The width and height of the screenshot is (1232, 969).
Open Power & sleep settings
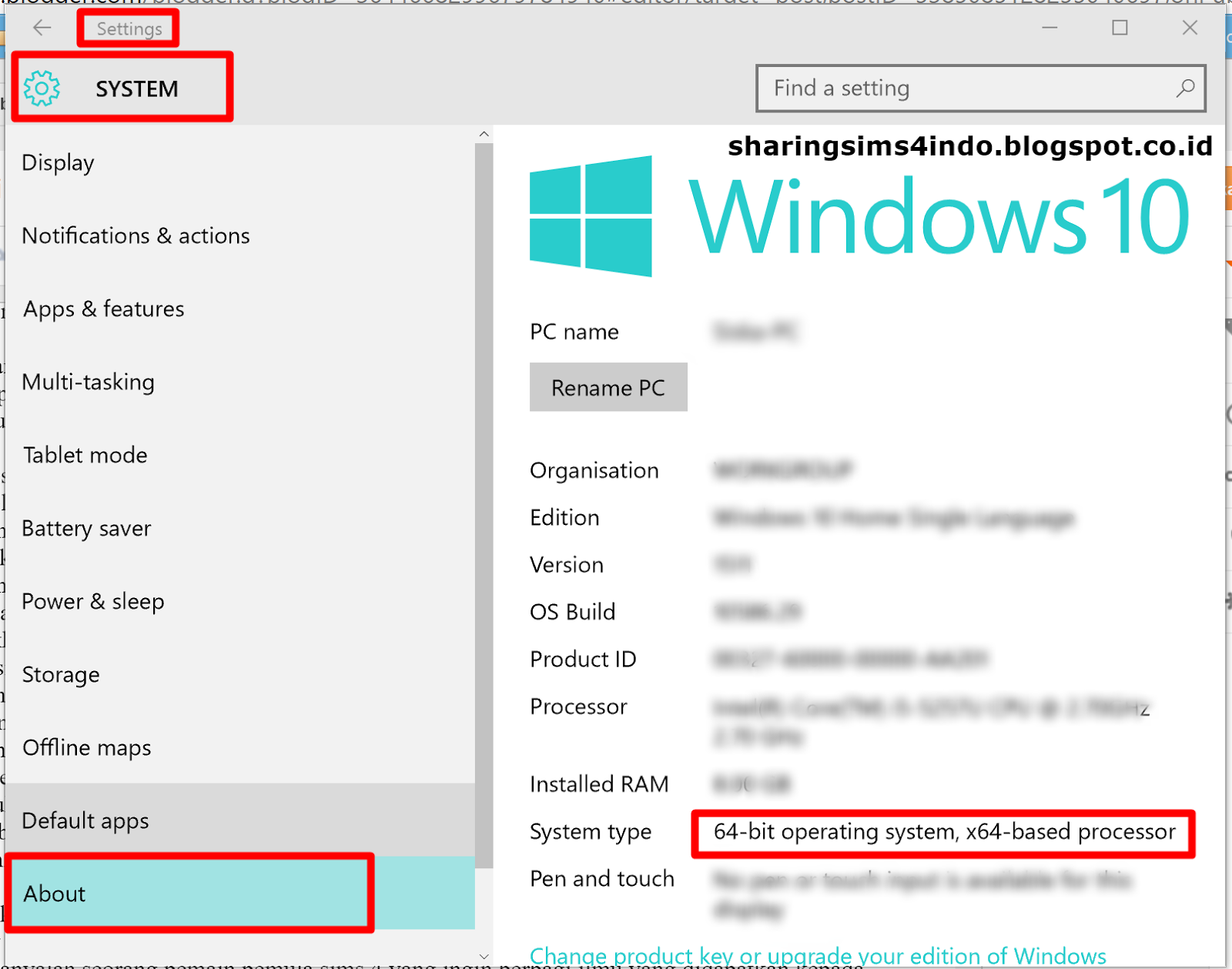[x=240, y=601]
